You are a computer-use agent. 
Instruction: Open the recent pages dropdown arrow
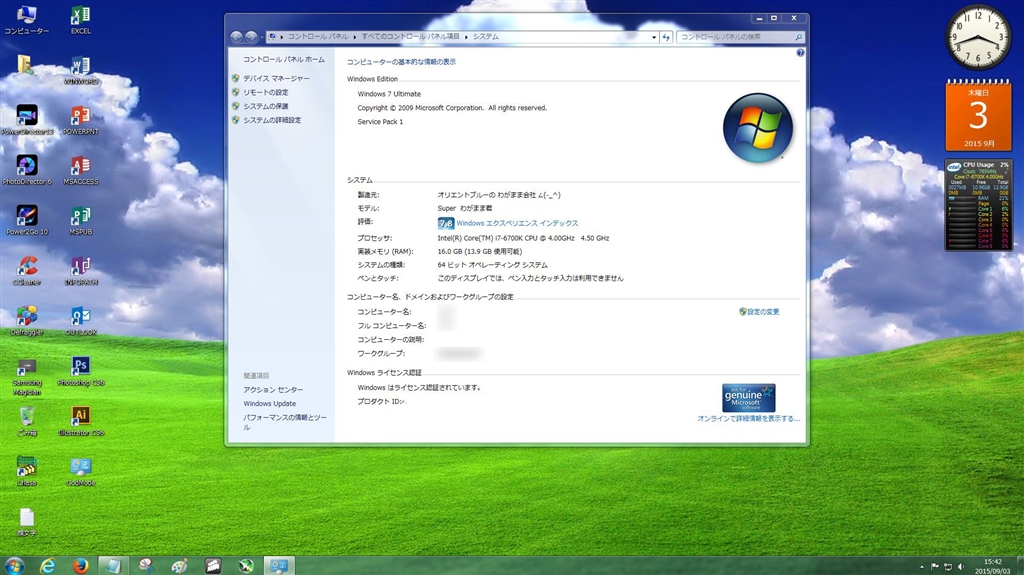click(x=261, y=37)
